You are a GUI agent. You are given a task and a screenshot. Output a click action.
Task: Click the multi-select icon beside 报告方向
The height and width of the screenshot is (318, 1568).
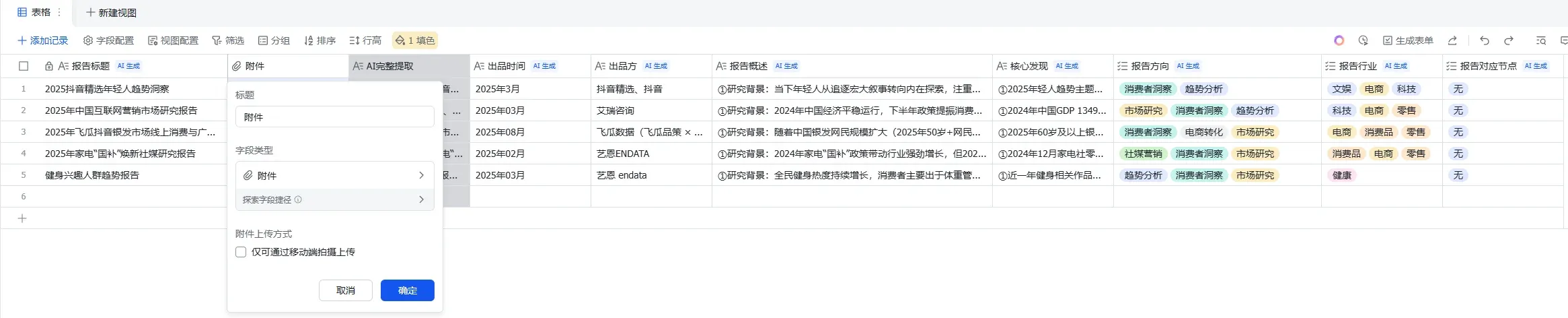click(1123, 66)
